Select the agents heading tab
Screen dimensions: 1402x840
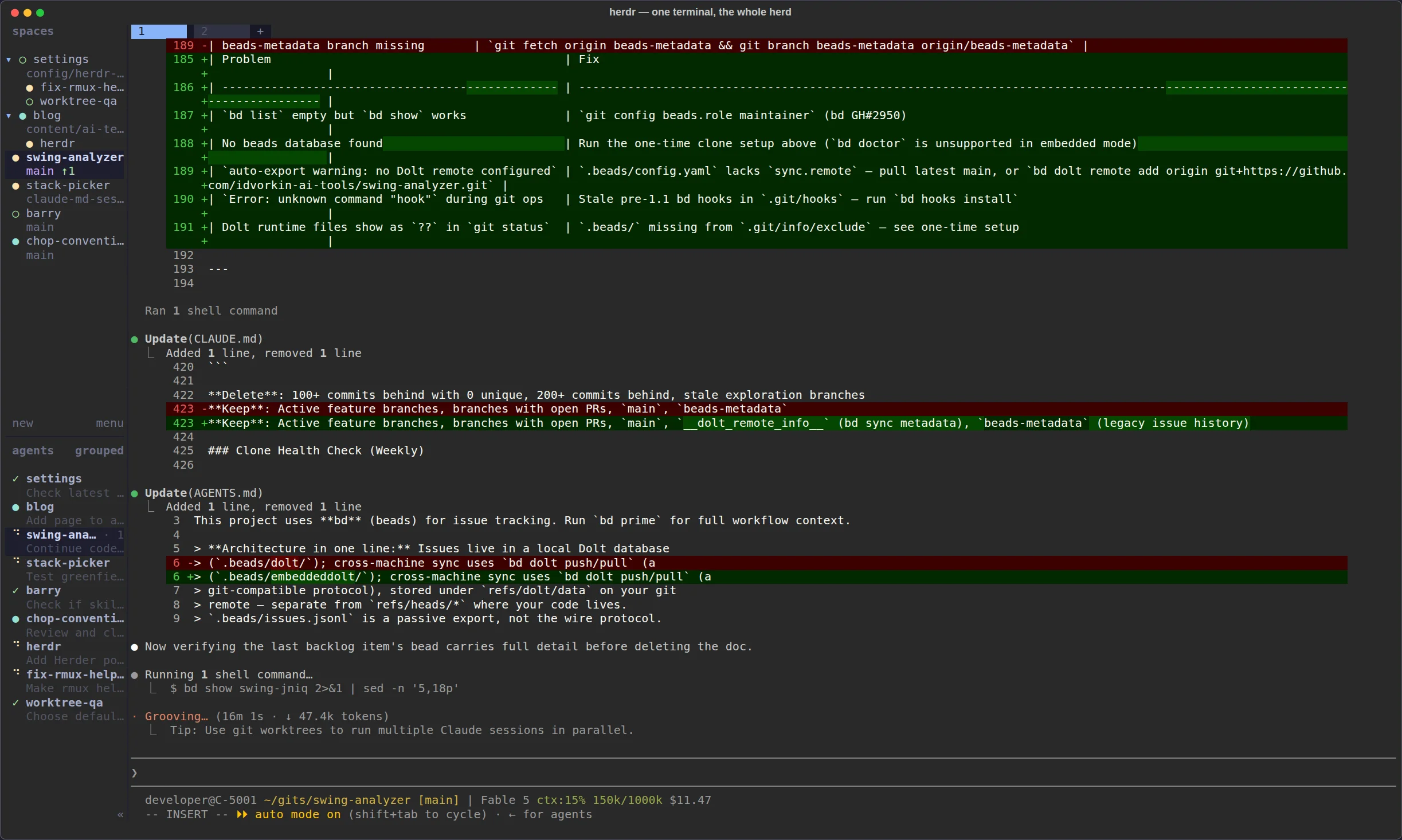(33, 451)
